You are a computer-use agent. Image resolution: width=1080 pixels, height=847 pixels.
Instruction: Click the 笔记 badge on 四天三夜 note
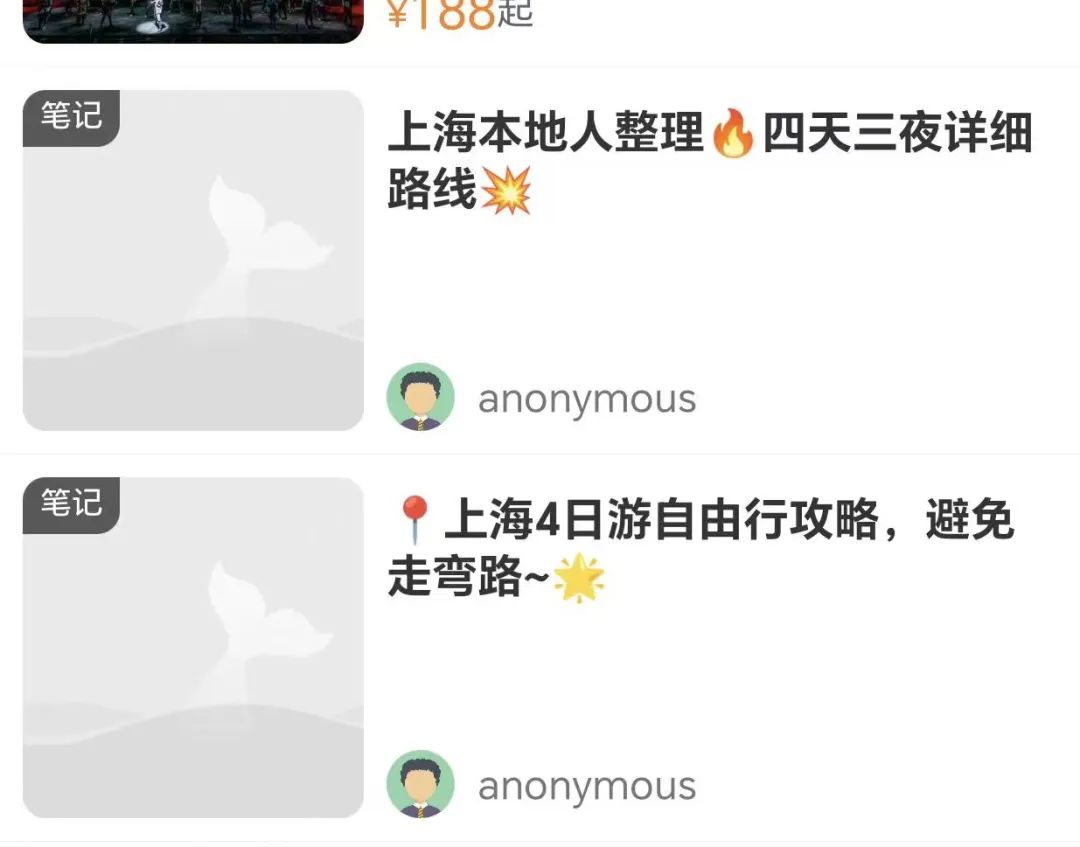tap(71, 117)
